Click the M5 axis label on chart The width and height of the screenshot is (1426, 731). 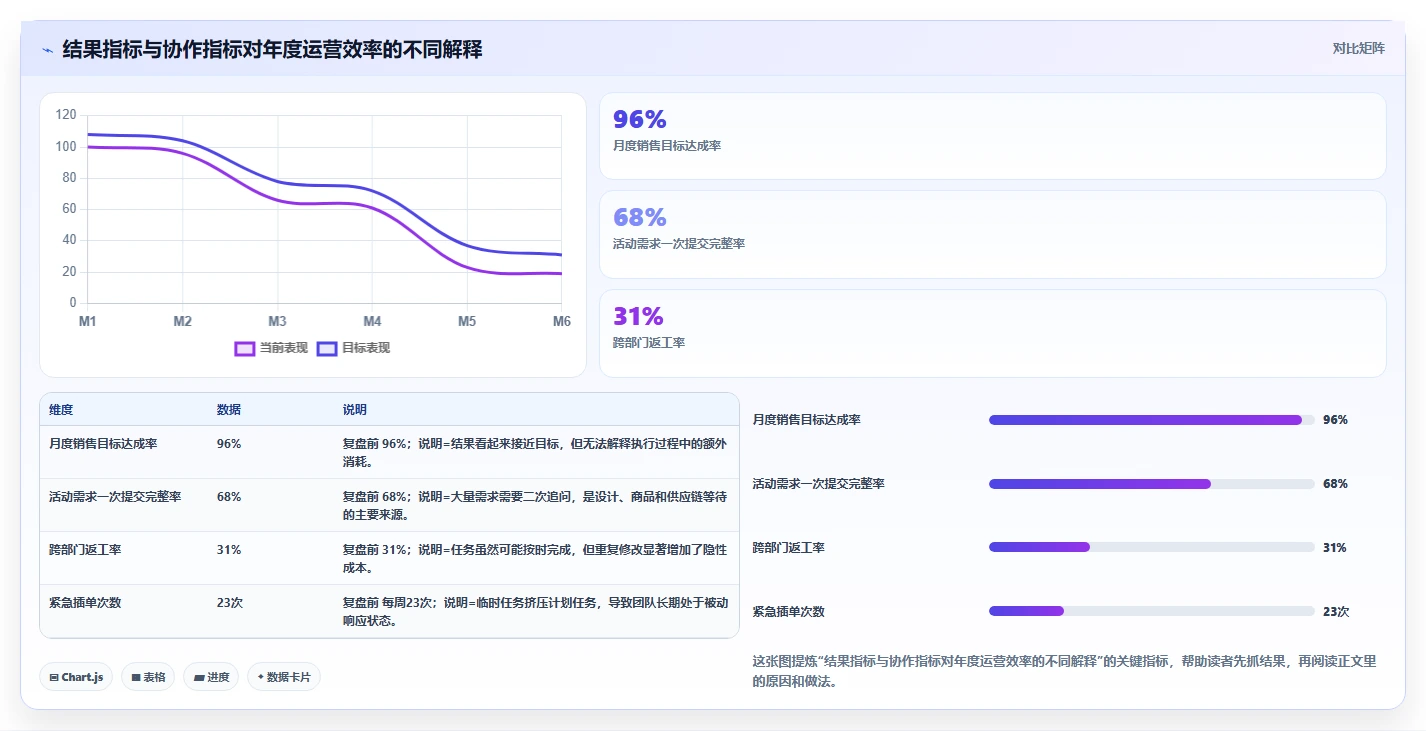pyautogui.click(x=467, y=321)
